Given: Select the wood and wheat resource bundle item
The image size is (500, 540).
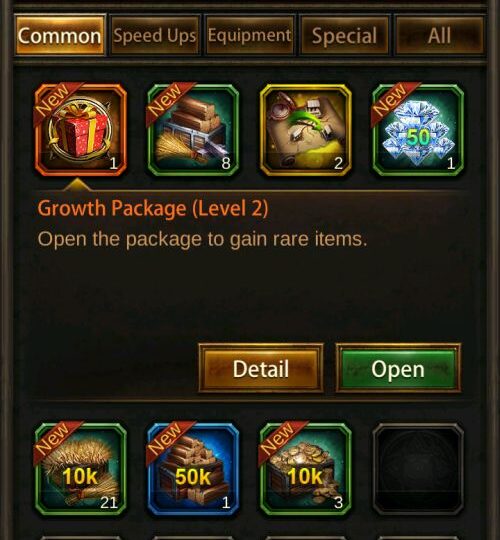Looking at the screenshot, I should coord(193,130).
